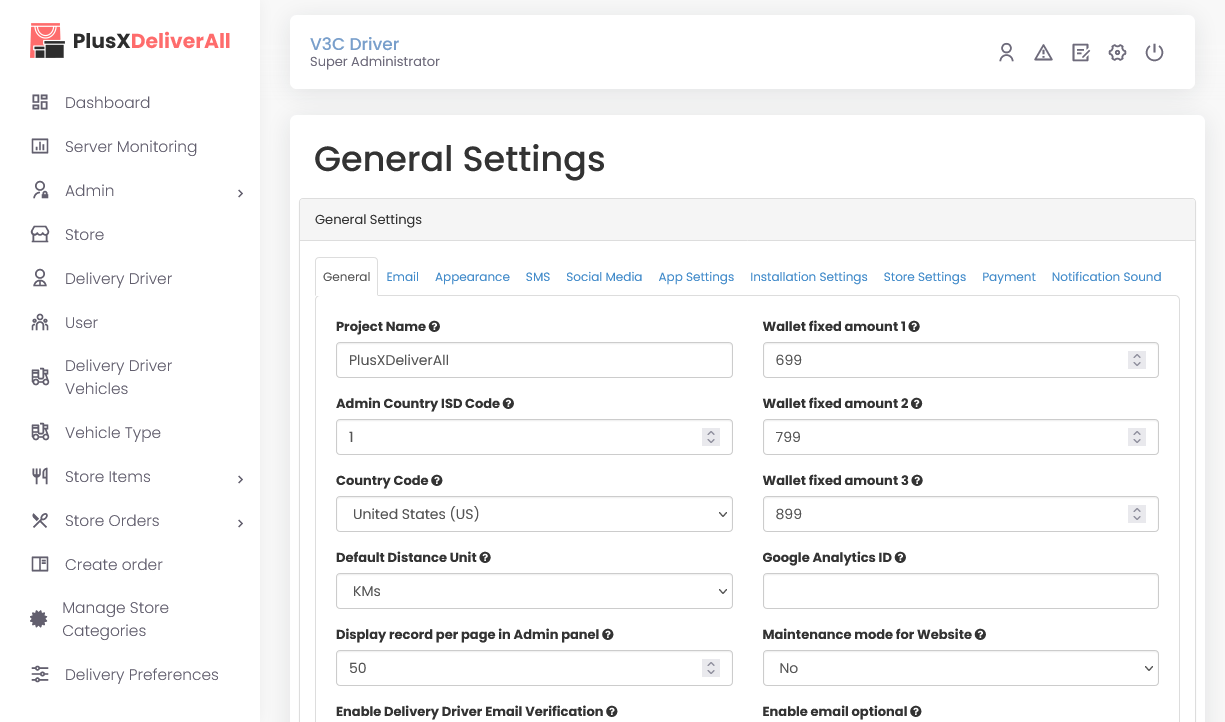Click help icon beside Wallet fixed amount 2
1225x722 pixels.
(916, 403)
